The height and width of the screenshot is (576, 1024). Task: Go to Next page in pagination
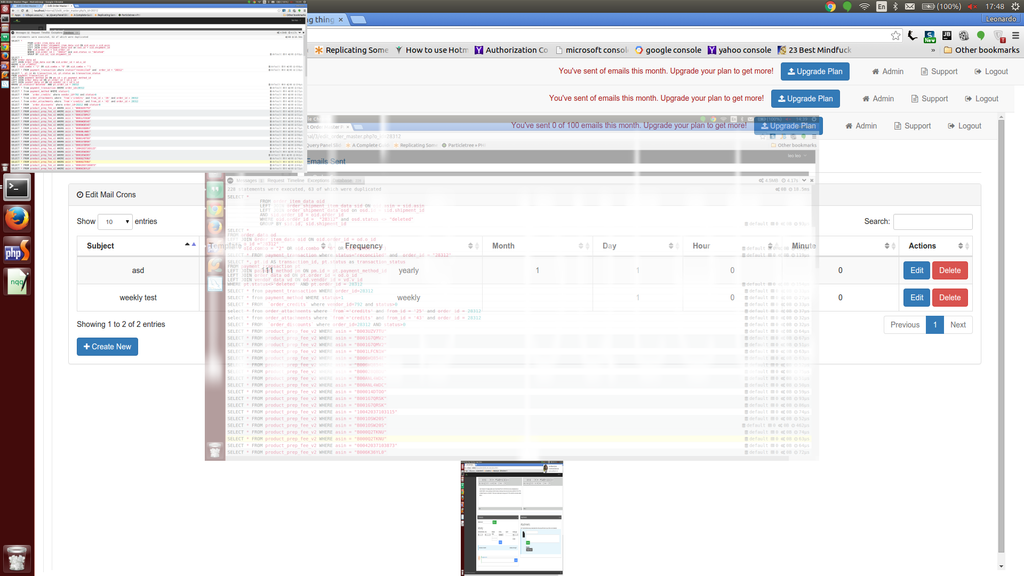pyautogui.click(x=957, y=325)
